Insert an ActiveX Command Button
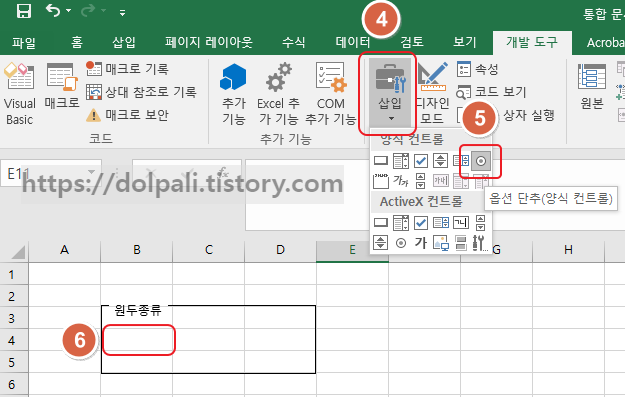This screenshot has height=397, width=625. pos(381,222)
